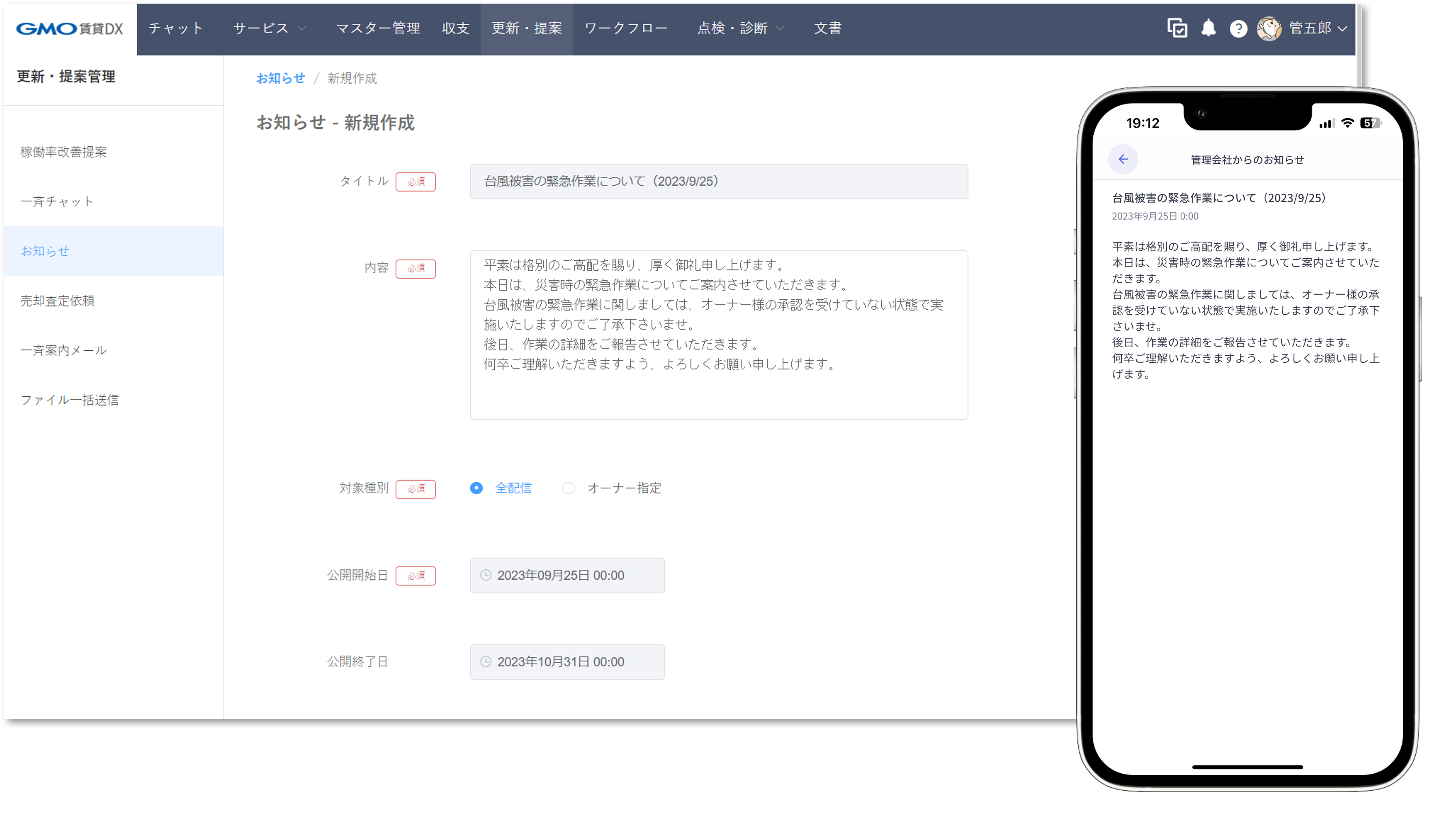This screenshot has width=1456, height=828.
Task: Select the 全配信 radio button
Action: [x=476, y=488]
